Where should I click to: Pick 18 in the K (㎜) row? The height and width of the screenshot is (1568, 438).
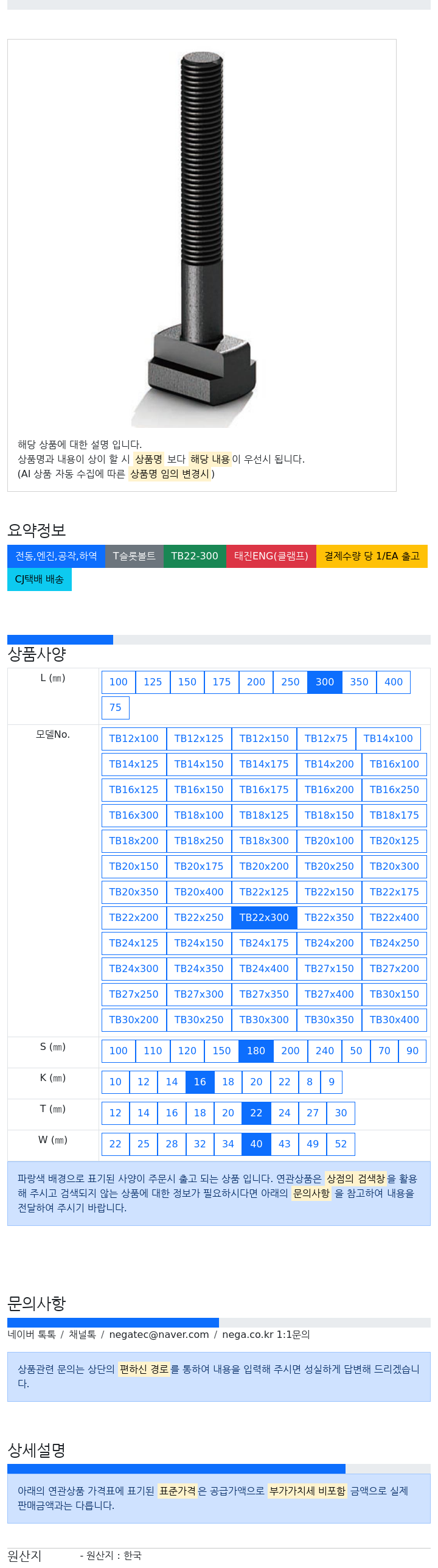[228, 1082]
